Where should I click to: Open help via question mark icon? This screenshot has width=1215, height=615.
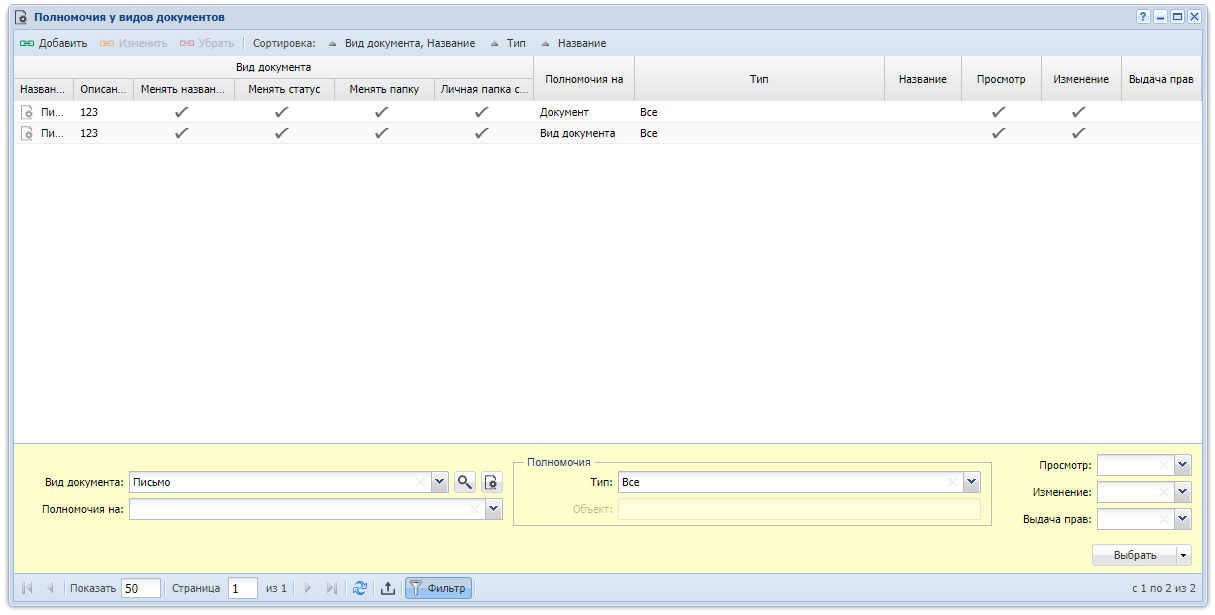(x=1143, y=17)
